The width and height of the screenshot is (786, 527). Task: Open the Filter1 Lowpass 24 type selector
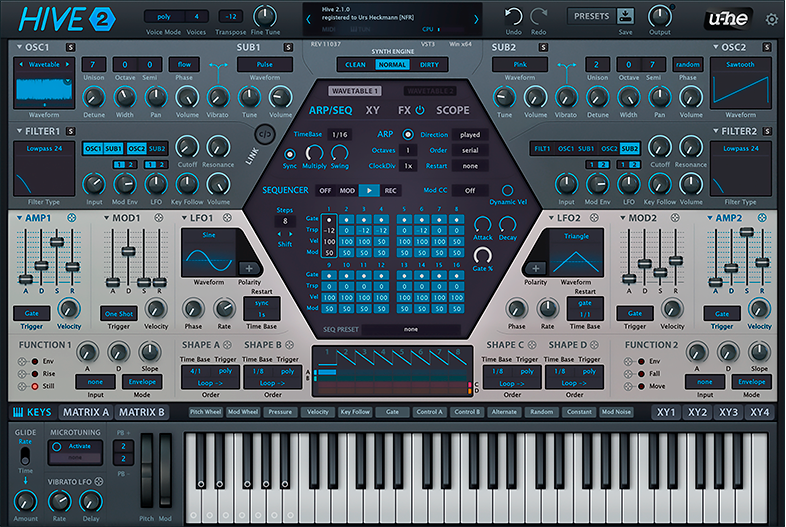(x=47, y=149)
